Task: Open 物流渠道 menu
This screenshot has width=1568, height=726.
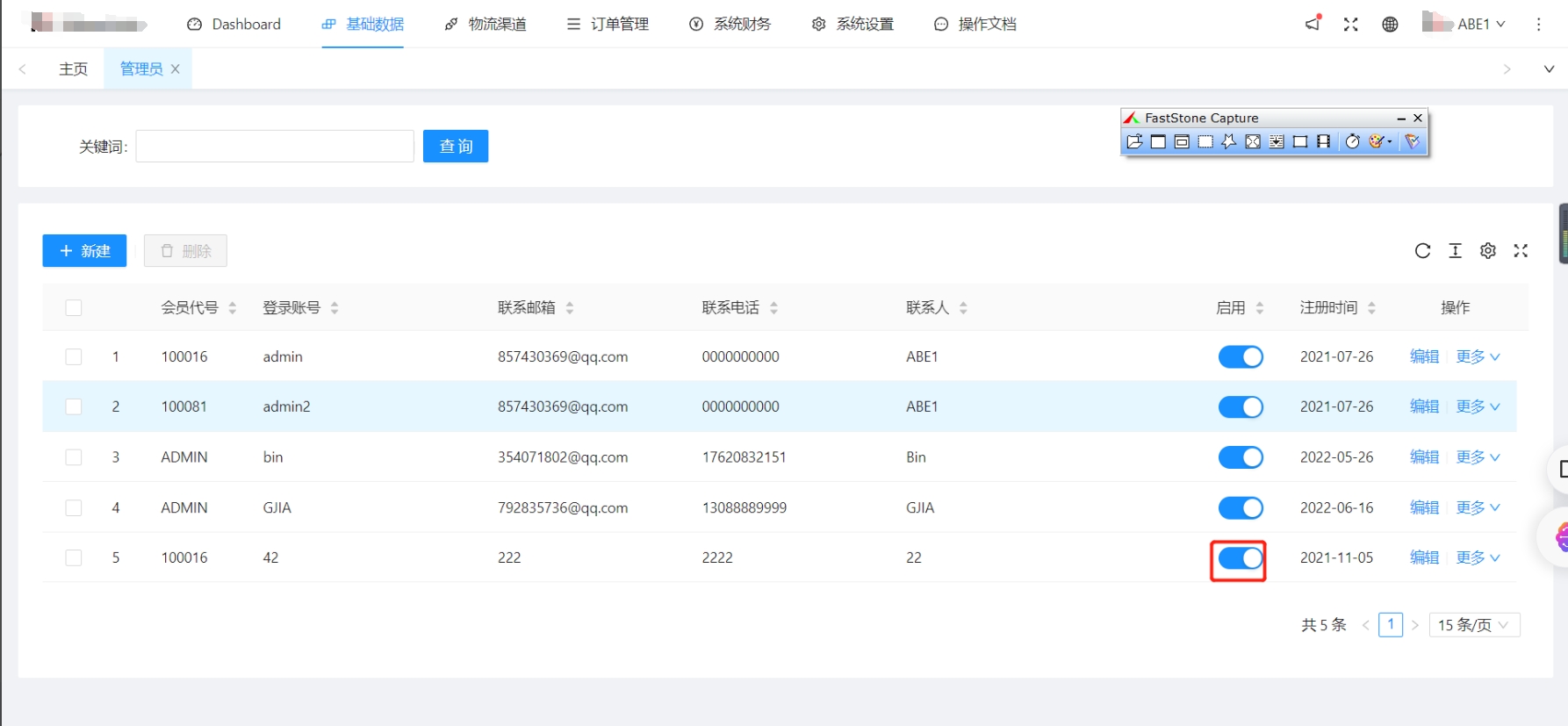Action: [486, 25]
